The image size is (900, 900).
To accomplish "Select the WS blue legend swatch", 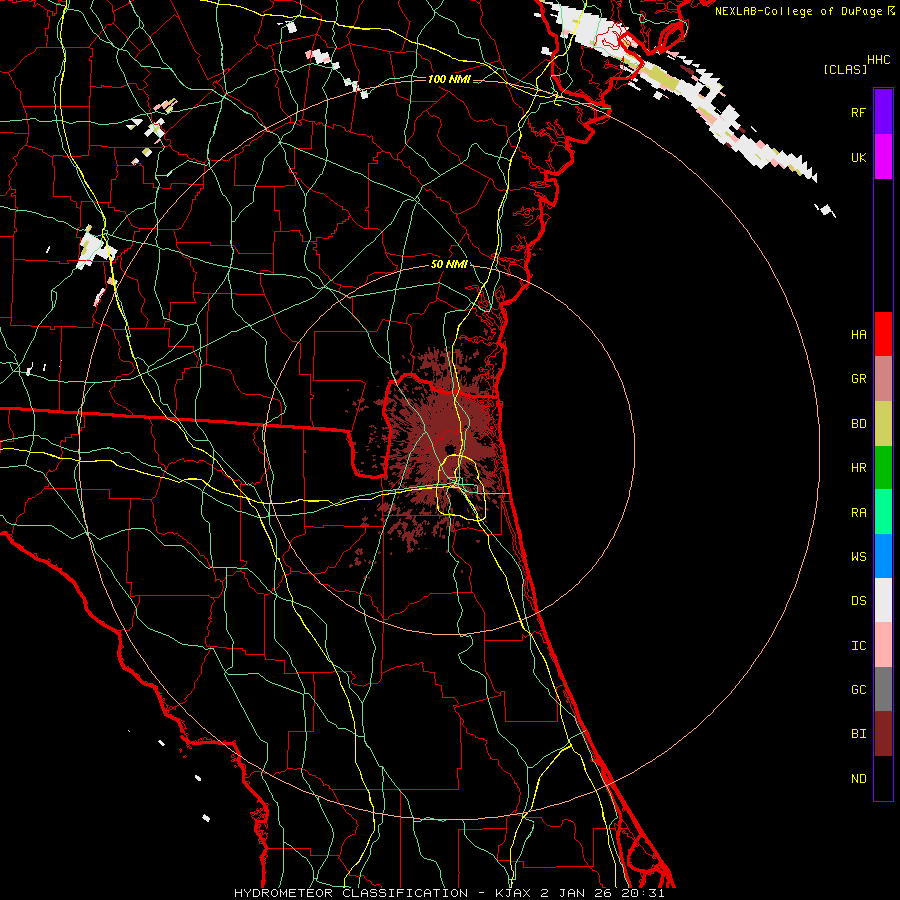I will [883, 556].
